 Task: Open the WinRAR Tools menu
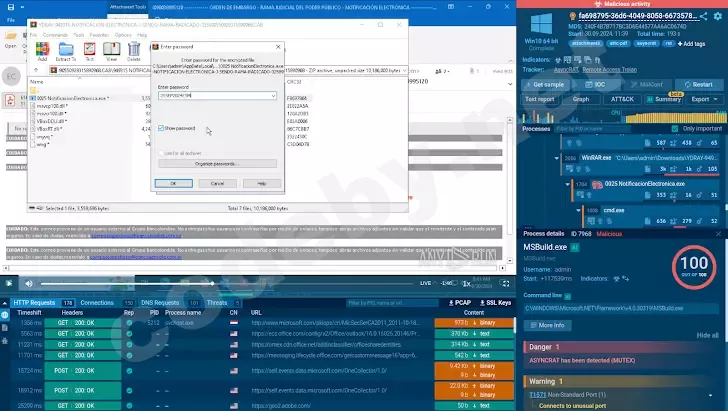(x=79, y=35)
